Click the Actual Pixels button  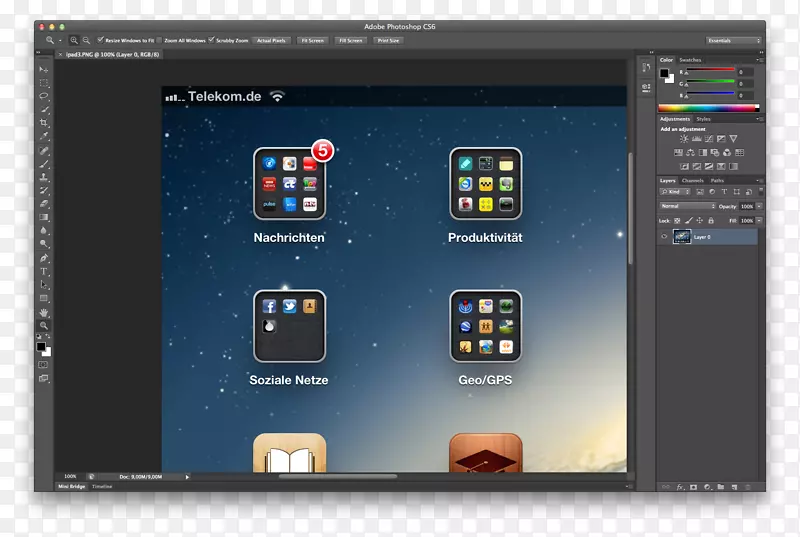(x=271, y=41)
